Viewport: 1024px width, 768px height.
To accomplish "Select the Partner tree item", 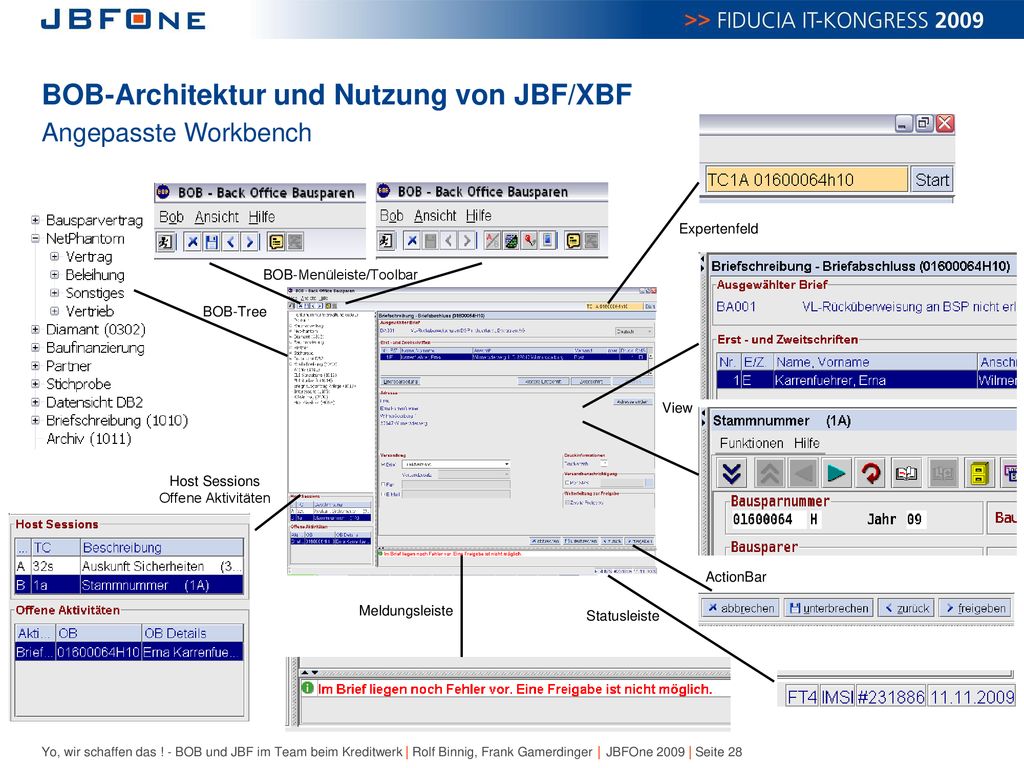I will pos(69,366).
